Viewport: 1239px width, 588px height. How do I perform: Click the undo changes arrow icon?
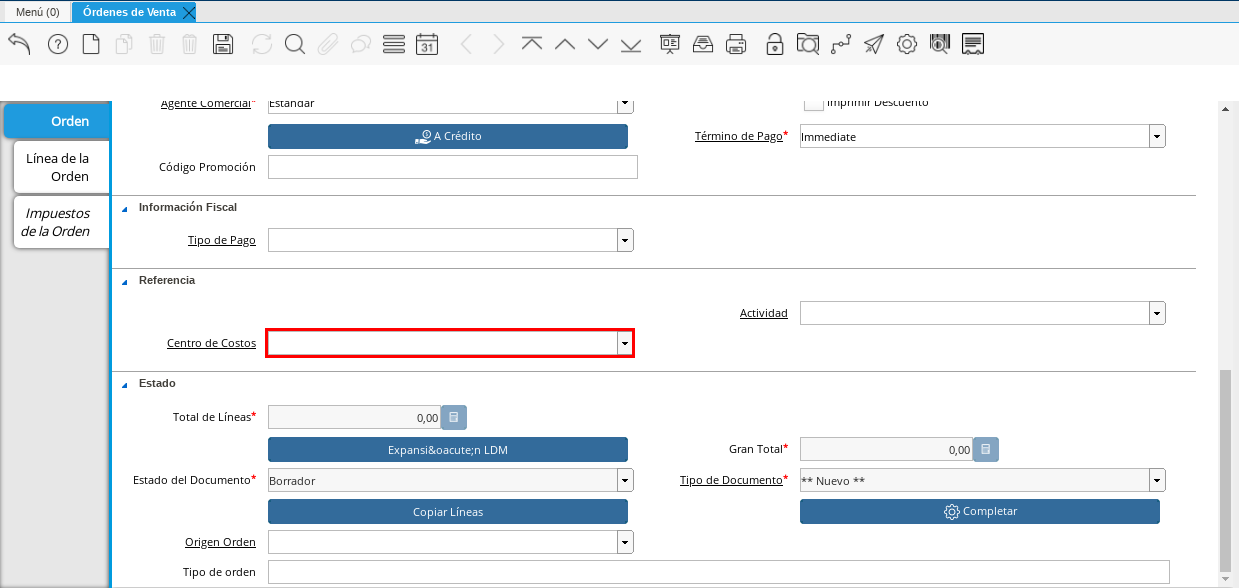19,44
